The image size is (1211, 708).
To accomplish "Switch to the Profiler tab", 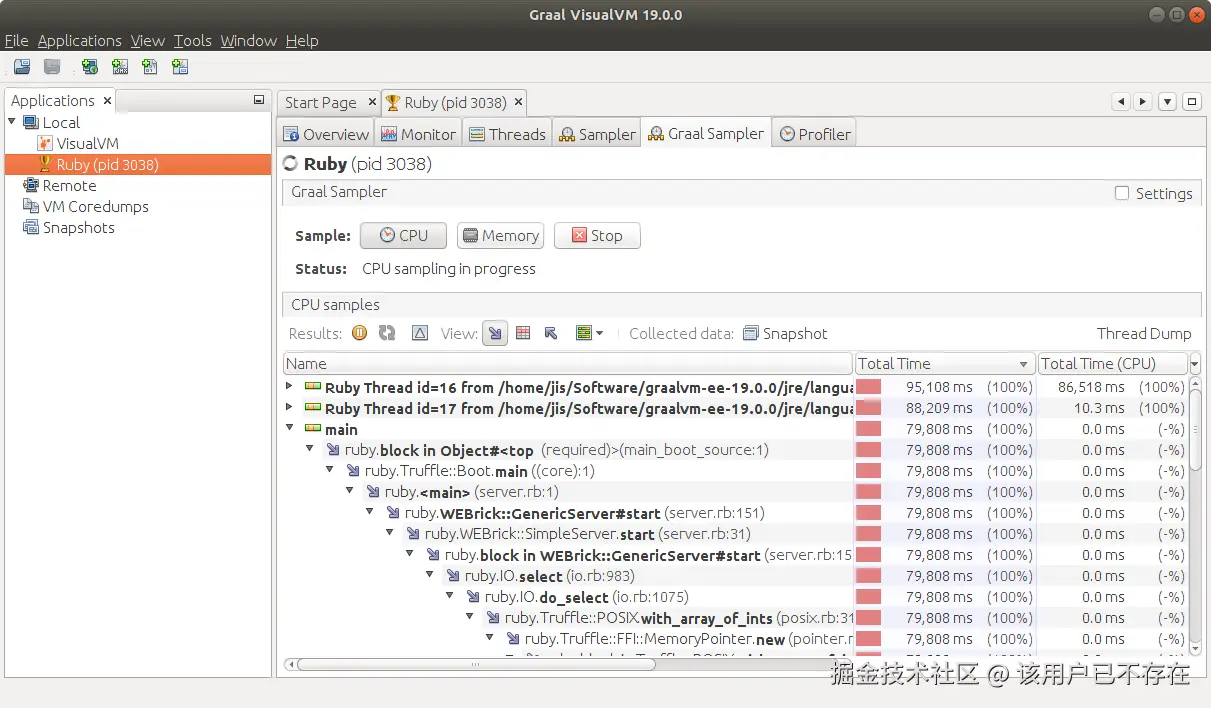I will [815, 134].
